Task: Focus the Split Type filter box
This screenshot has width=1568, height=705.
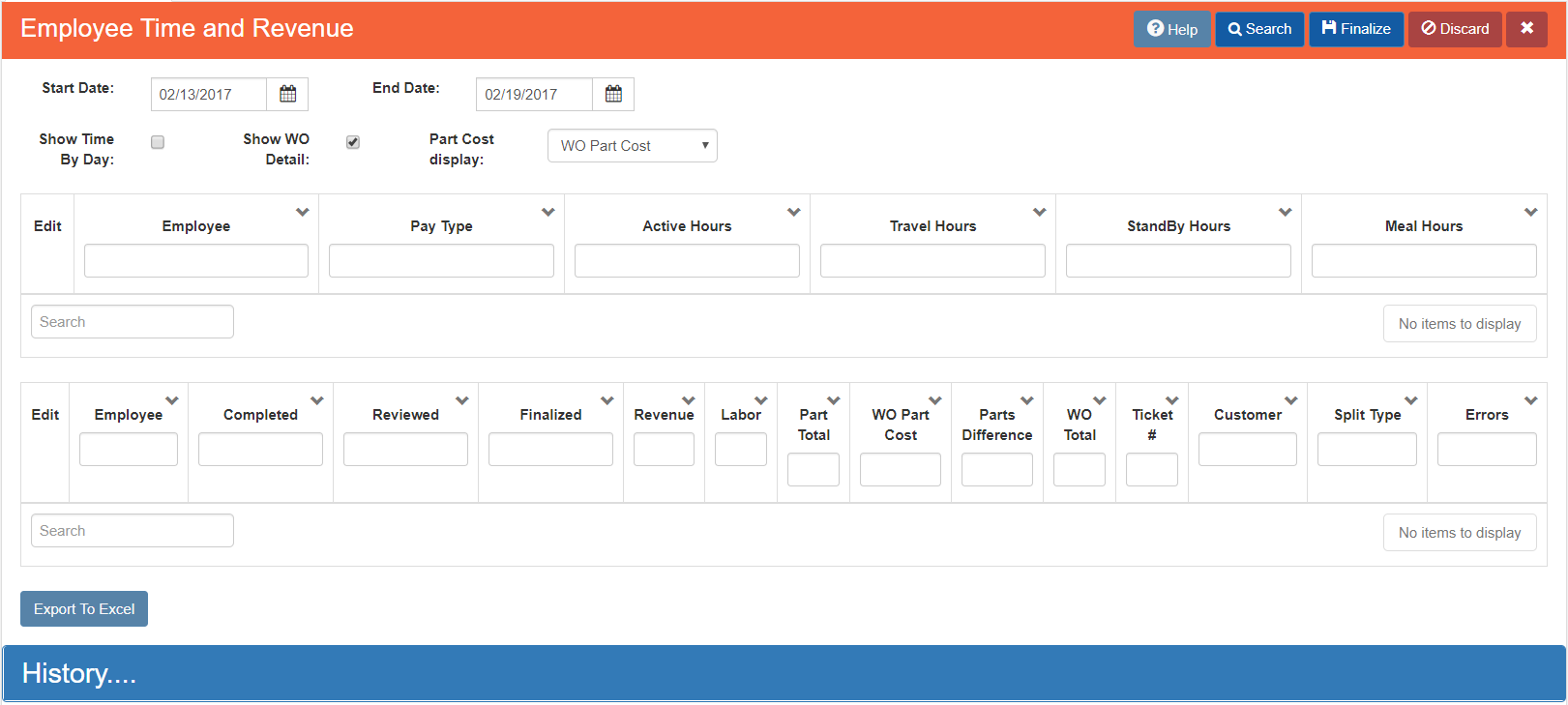Action: pyautogui.click(x=1367, y=449)
